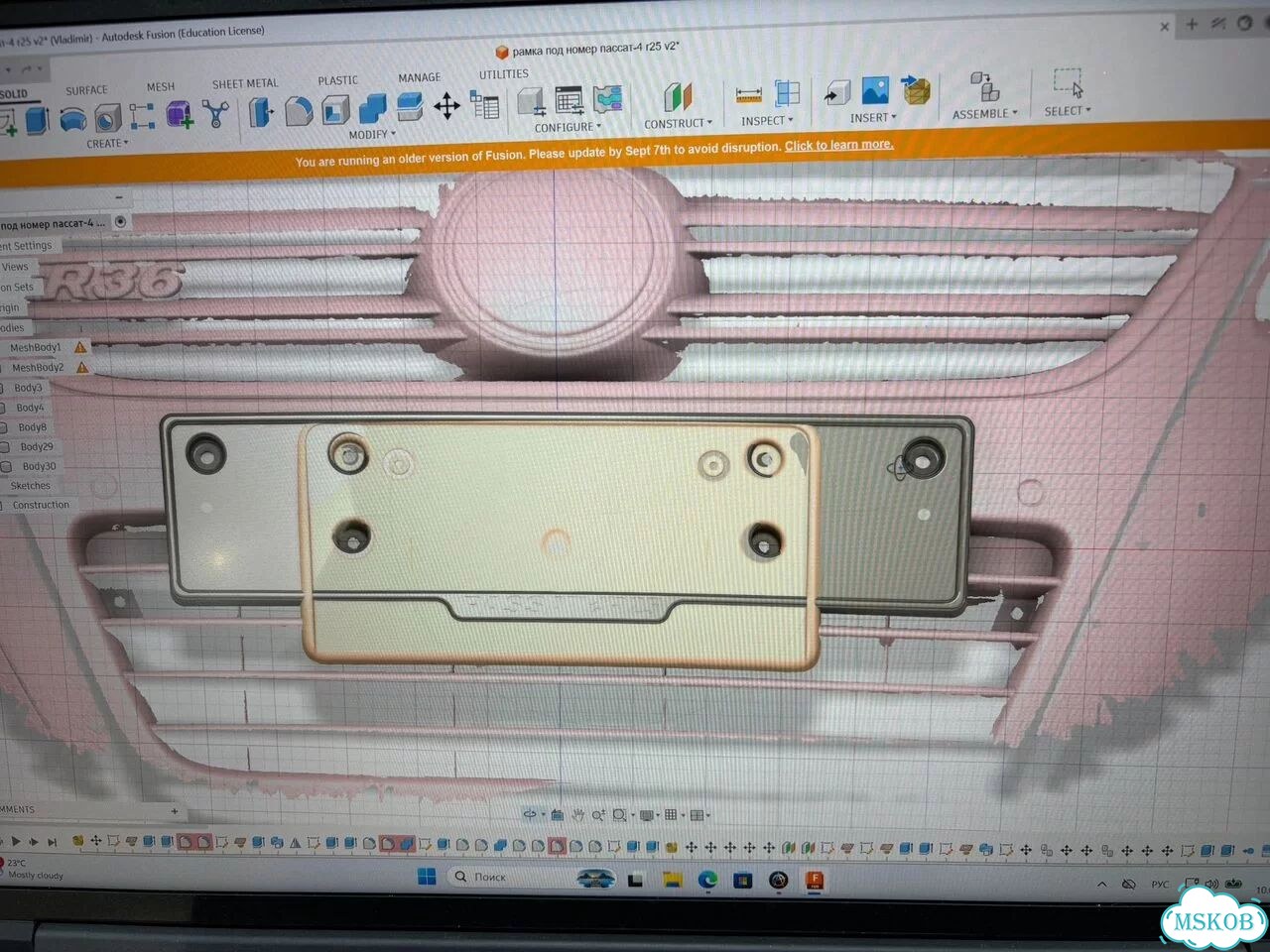Toggle visibility of Body30
The image size is (1270, 952).
click(8, 466)
